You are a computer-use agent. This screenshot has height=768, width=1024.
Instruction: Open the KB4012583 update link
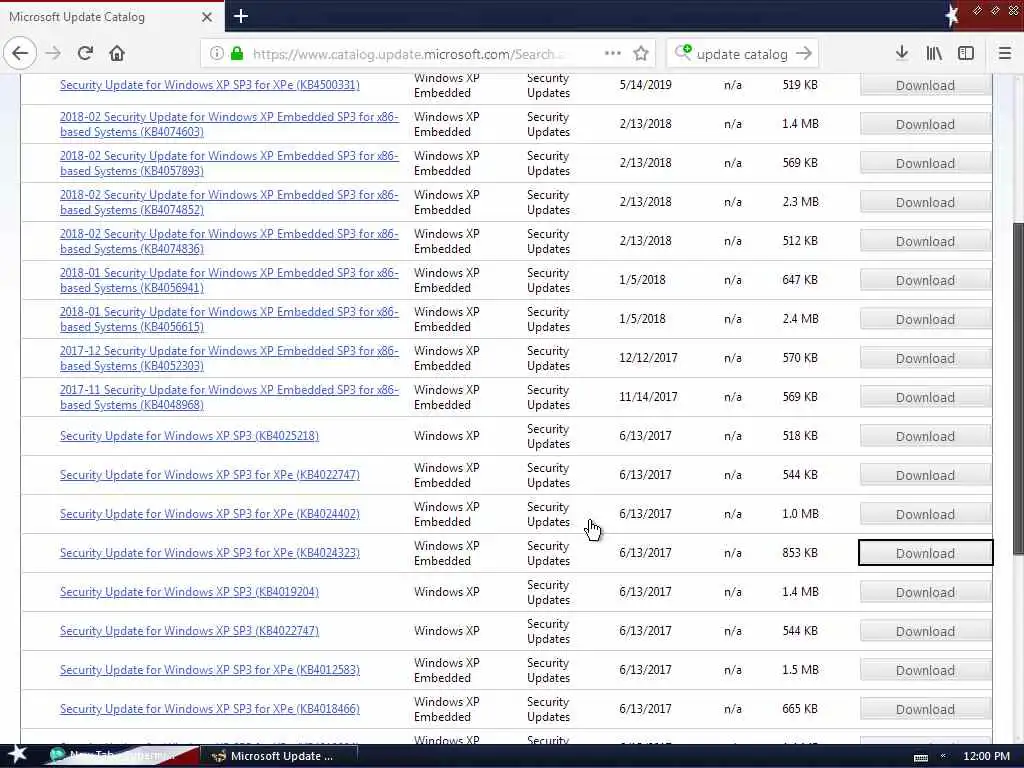210,670
